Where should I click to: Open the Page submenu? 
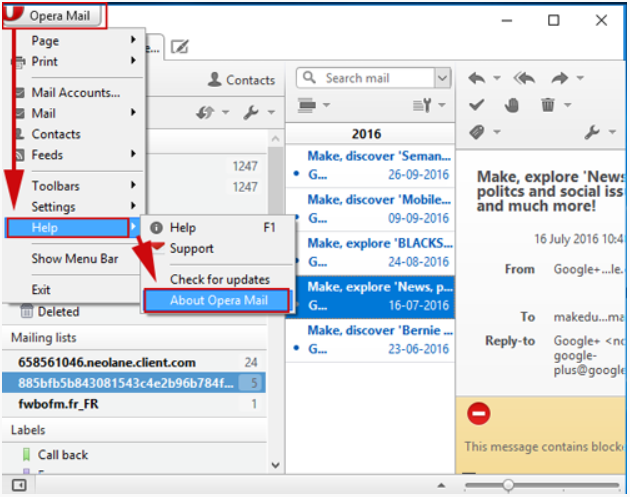pyautogui.click(x=76, y=41)
